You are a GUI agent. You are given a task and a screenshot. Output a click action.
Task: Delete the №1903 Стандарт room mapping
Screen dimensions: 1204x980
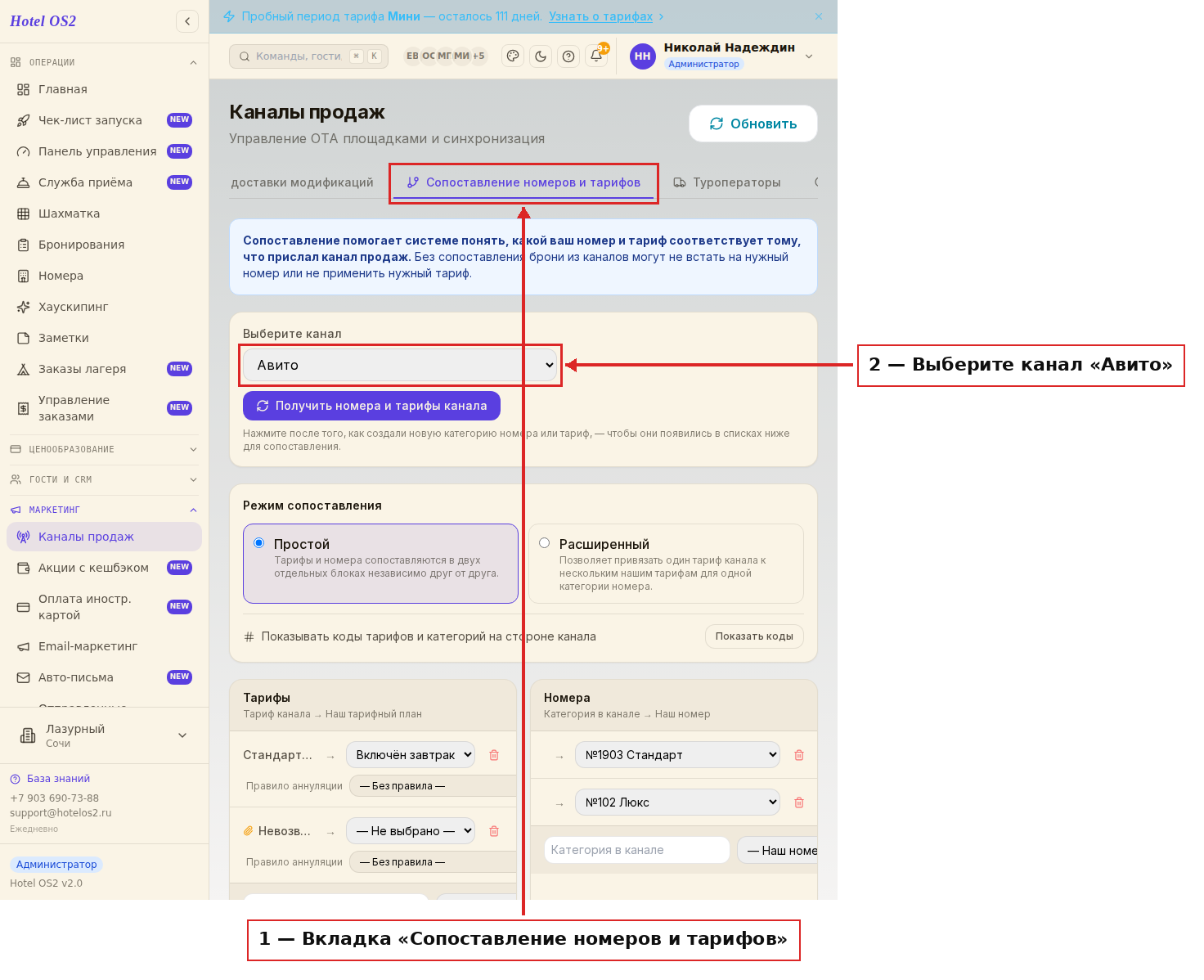tap(799, 755)
